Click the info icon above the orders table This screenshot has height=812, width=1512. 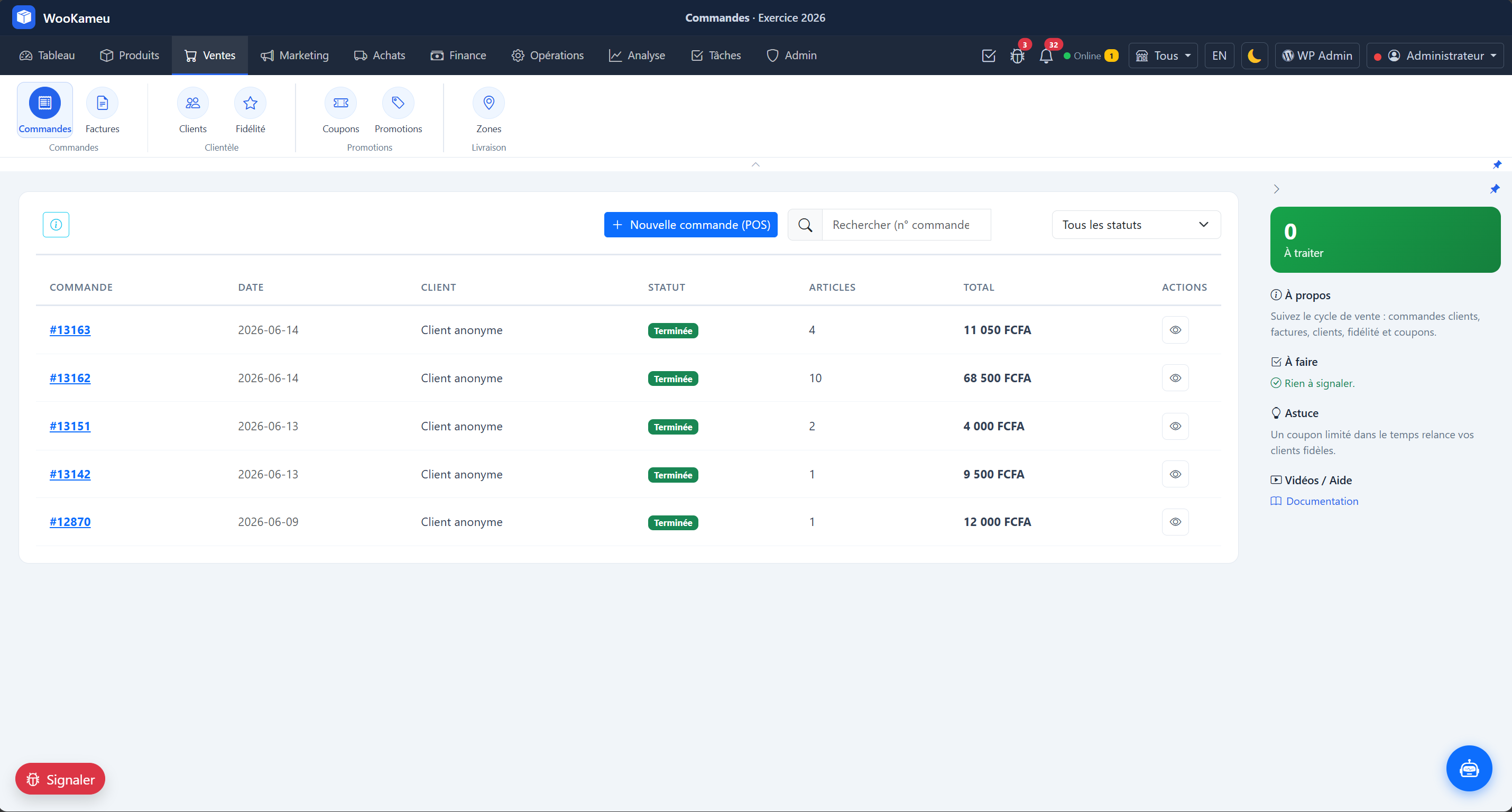point(56,225)
